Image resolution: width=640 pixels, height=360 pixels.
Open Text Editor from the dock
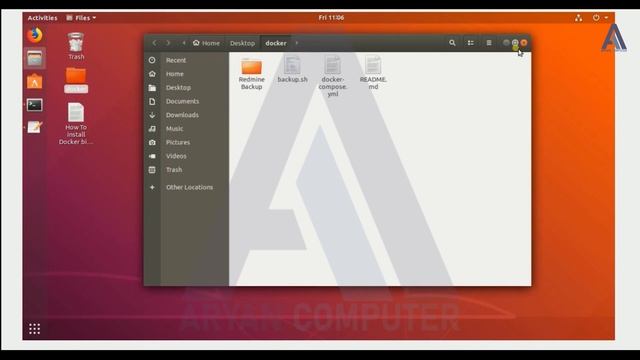[x=35, y=127]
